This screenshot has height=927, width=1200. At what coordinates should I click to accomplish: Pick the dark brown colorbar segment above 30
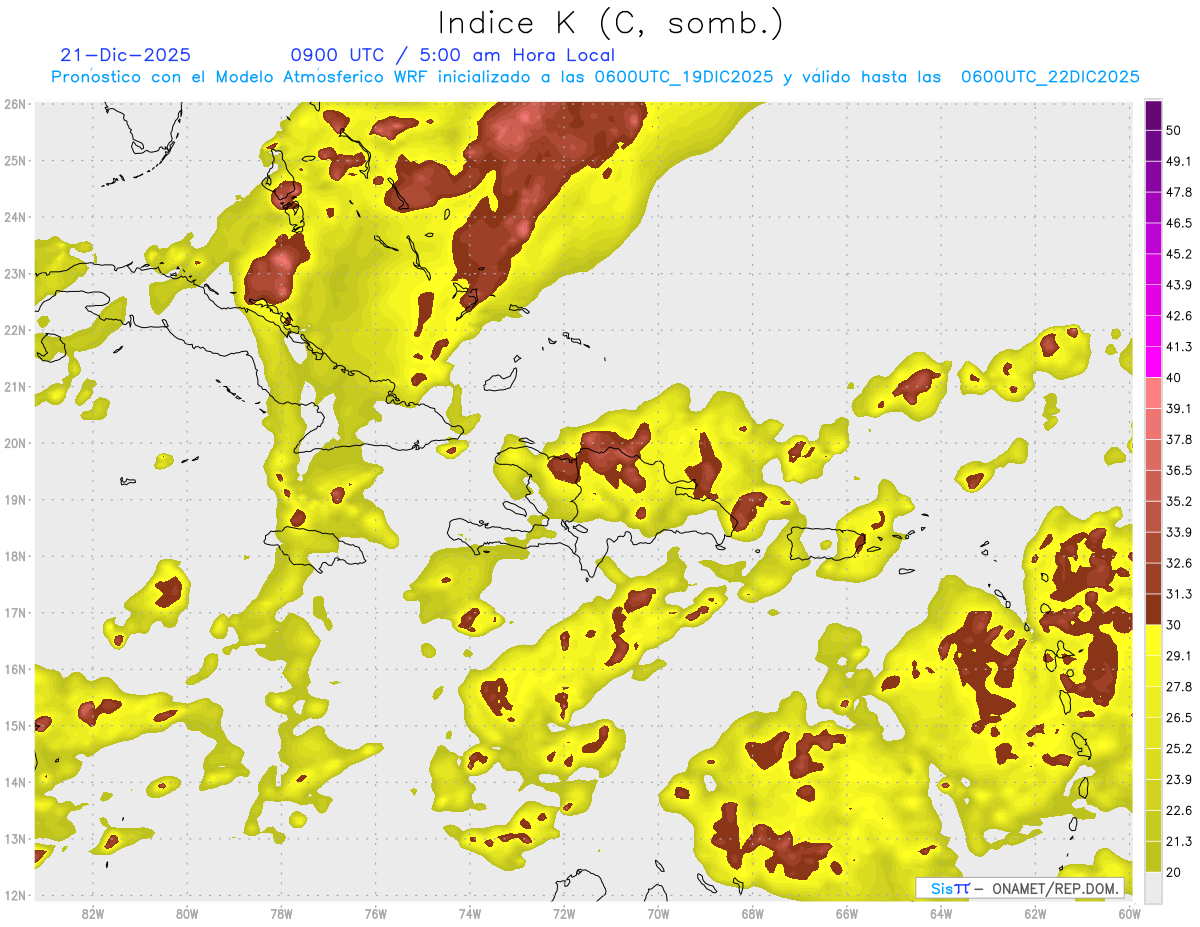tap(1153, 609)
